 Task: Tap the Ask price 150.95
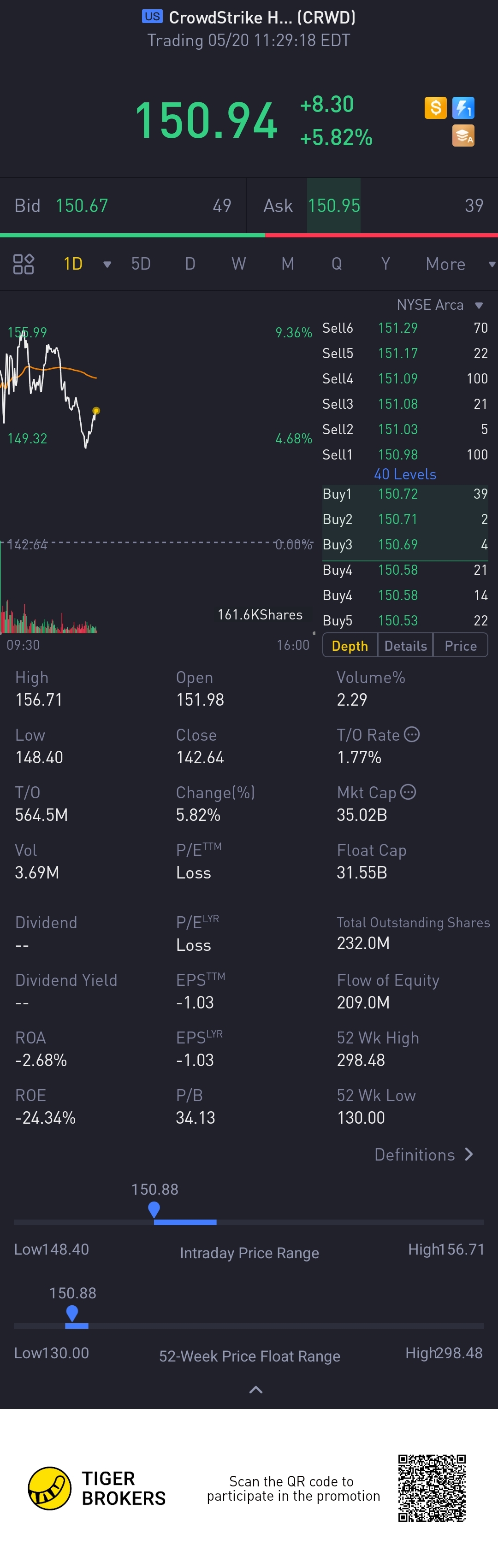click(334, 206)
